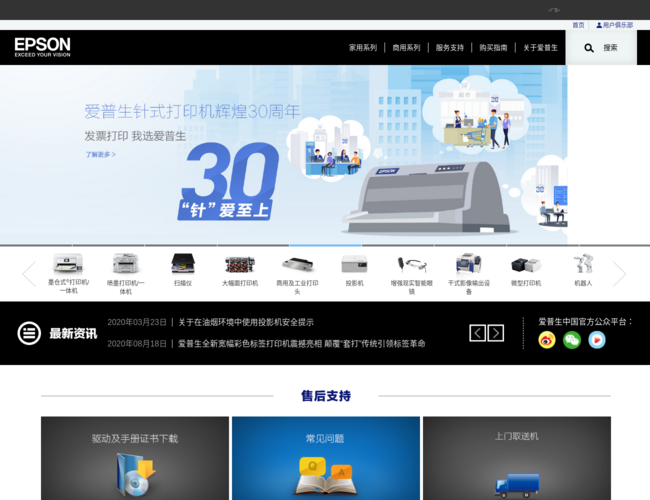The width and height of the screenshot is (650, 500).
Task: Select the commercial and industrial printhead icon
Action: click(297, 265)
